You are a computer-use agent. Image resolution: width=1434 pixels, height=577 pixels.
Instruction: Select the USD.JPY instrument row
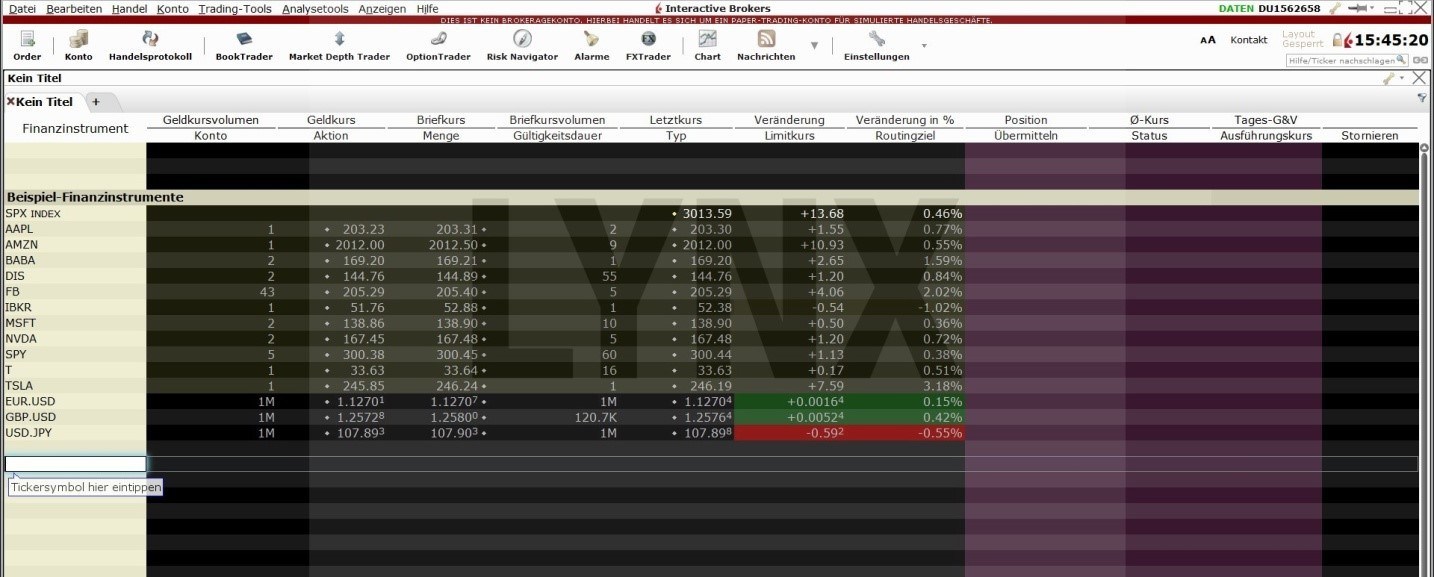click(x=712, y=432)
